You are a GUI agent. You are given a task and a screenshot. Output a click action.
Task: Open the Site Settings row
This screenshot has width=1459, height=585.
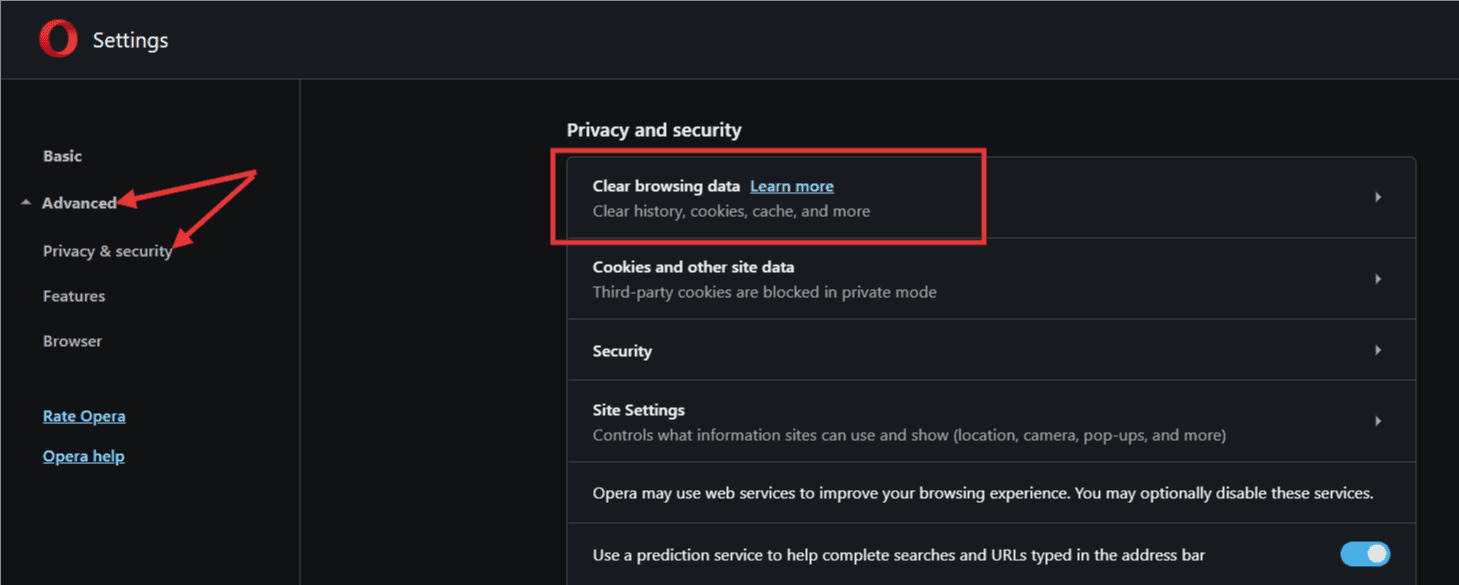tap(991, 421)
